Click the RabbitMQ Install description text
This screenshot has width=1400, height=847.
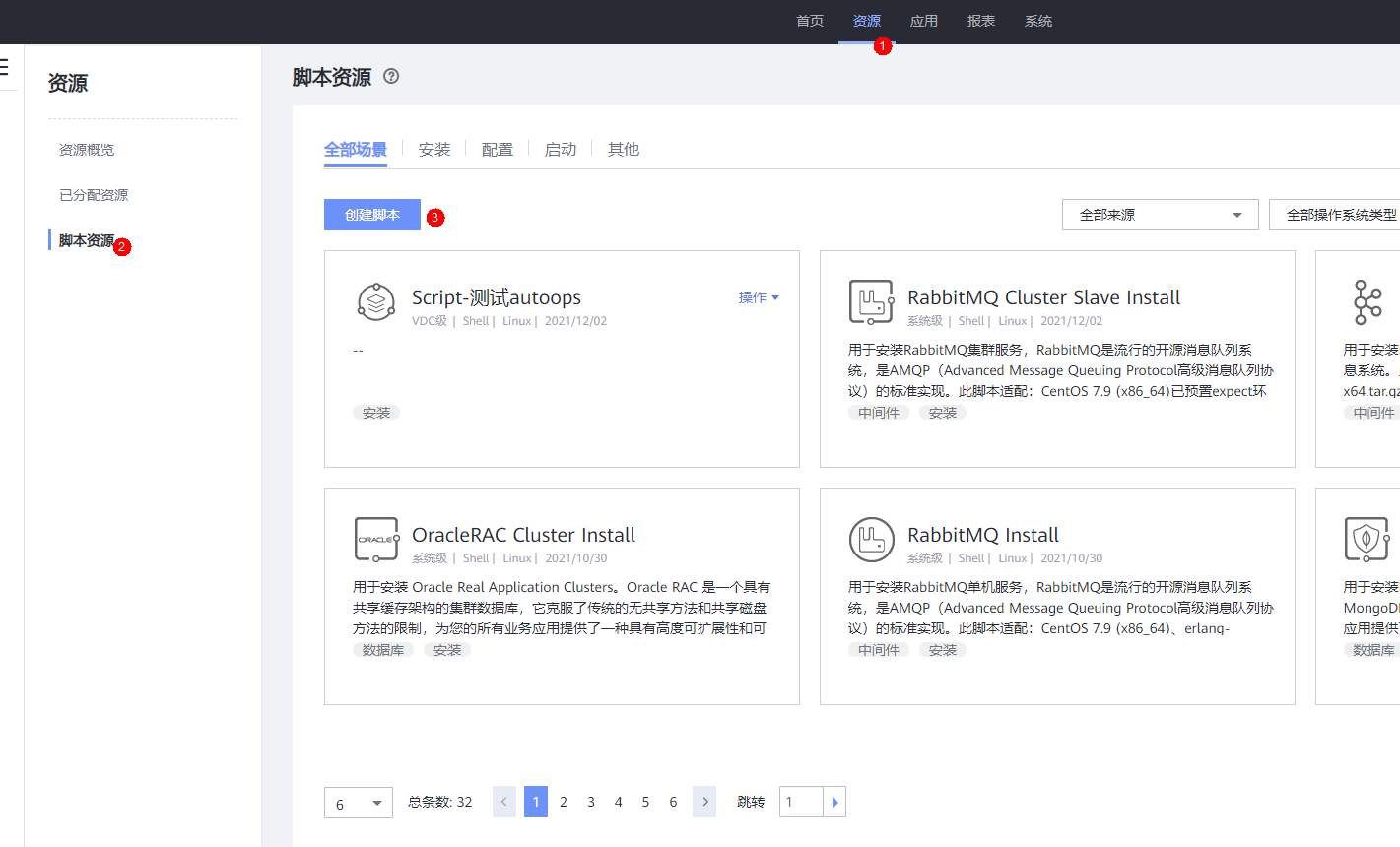(x=1061, y=608)
